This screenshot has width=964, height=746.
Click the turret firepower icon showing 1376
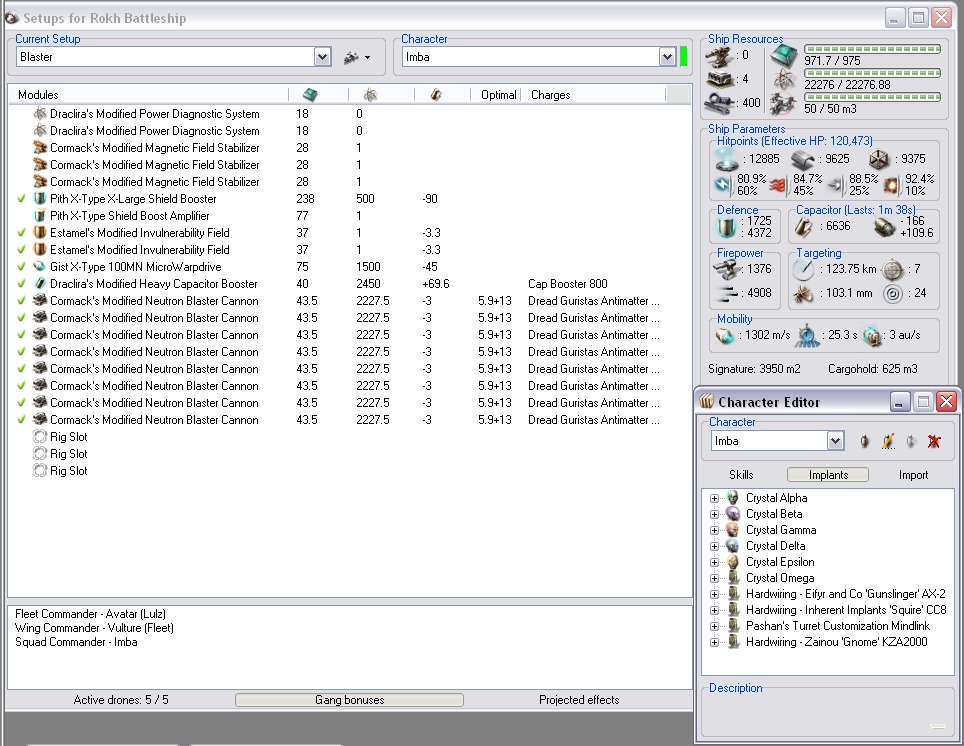(x=727, y=269)
